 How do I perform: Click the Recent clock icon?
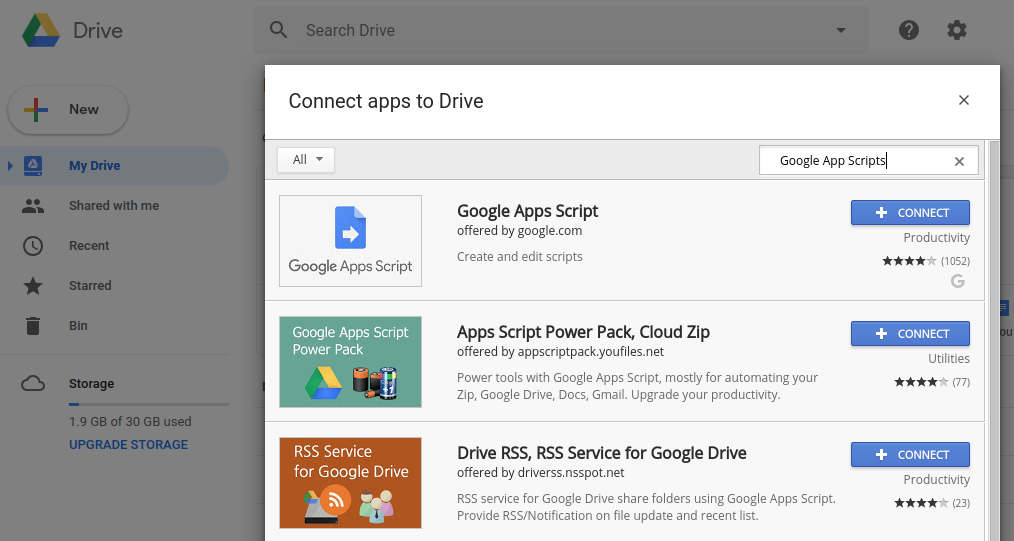33,246
